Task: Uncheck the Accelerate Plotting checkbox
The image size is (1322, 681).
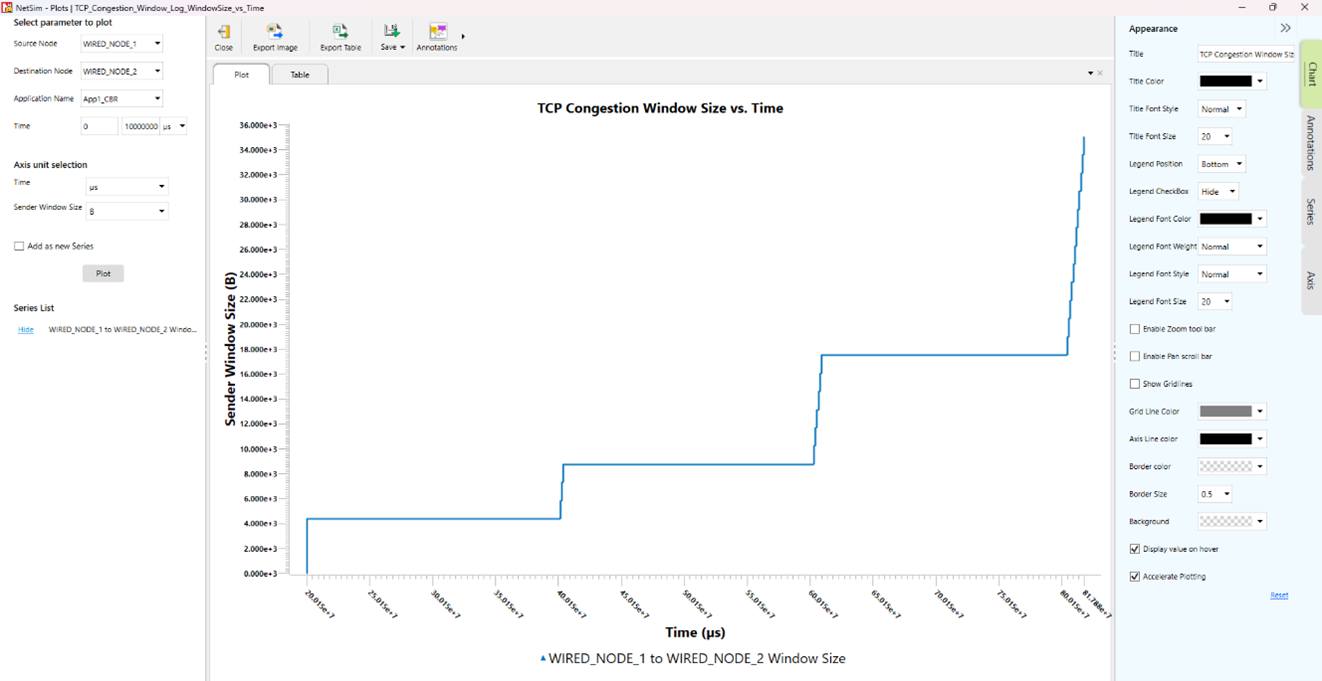Action: point(1135,577)
